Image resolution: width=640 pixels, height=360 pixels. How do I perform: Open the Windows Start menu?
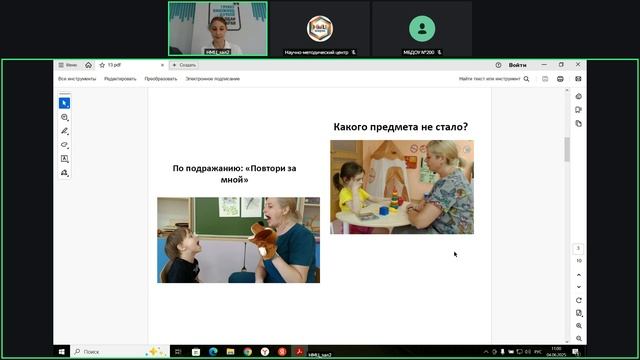[62, 351]
